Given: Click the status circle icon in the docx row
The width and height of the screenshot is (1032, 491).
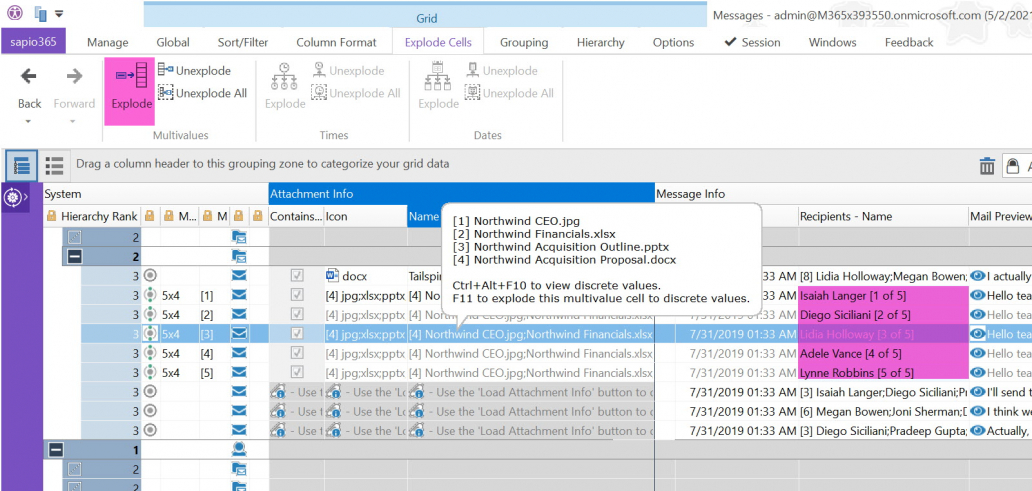Looking at the screenshot, I should pyautogui.click(x=151, y=276).
